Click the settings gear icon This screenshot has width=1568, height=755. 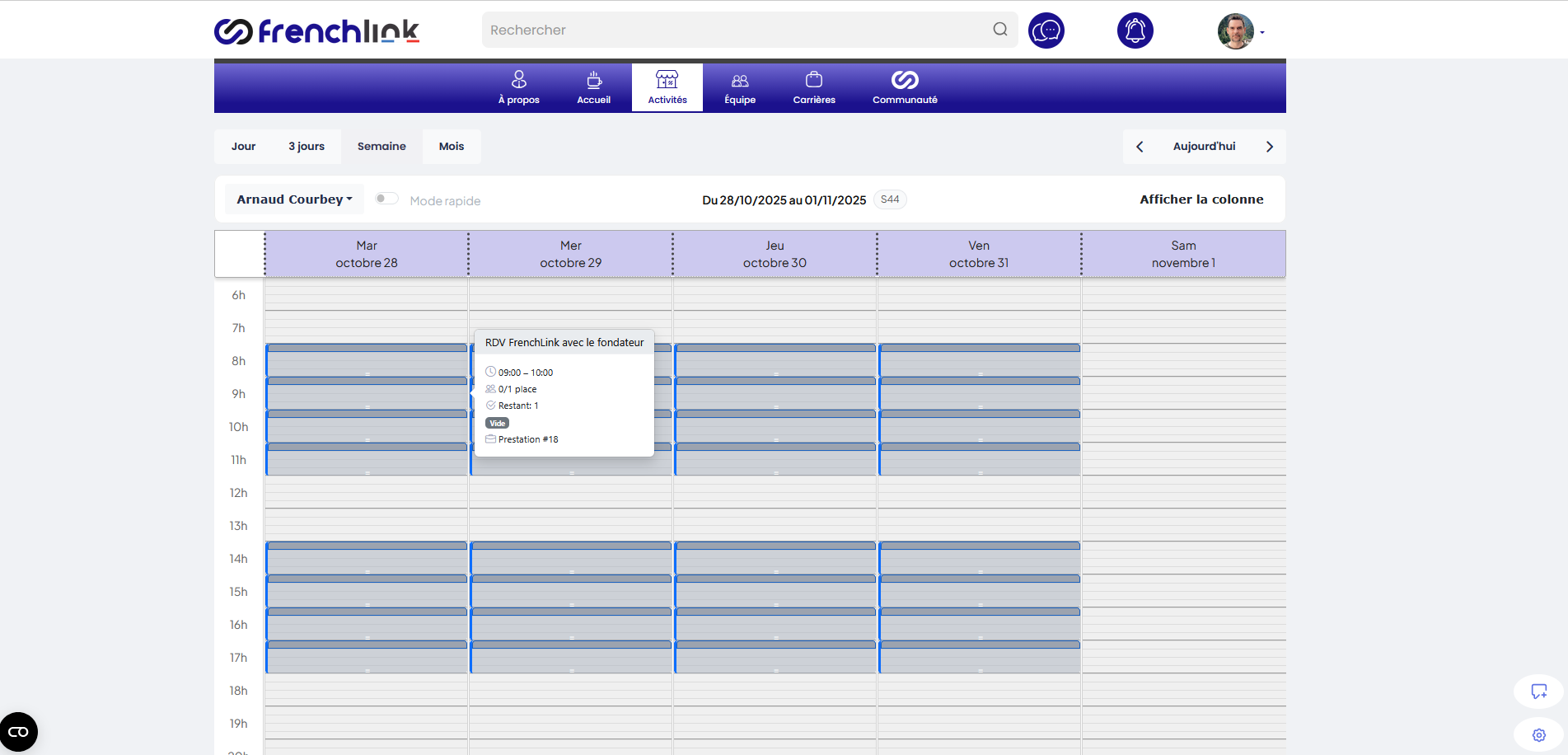(x=1538, y=734)
